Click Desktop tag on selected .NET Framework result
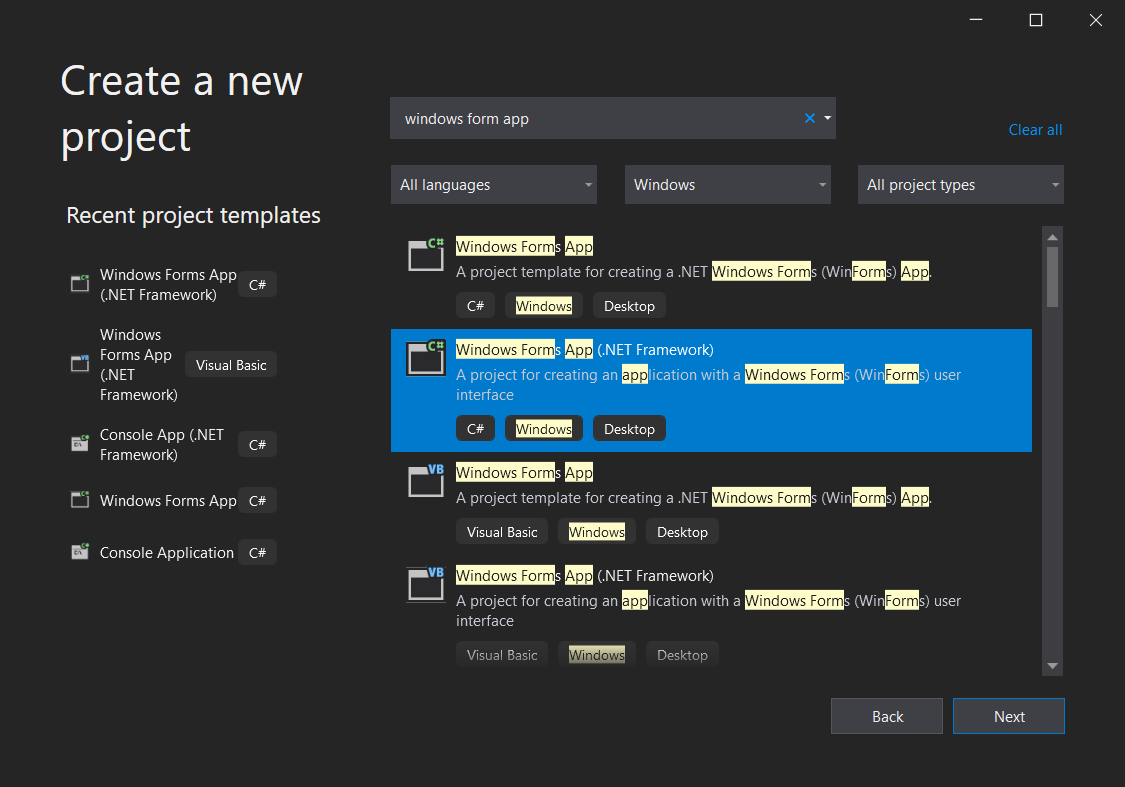Screen dimensions: 1125x787 click(x=629, y=429)
